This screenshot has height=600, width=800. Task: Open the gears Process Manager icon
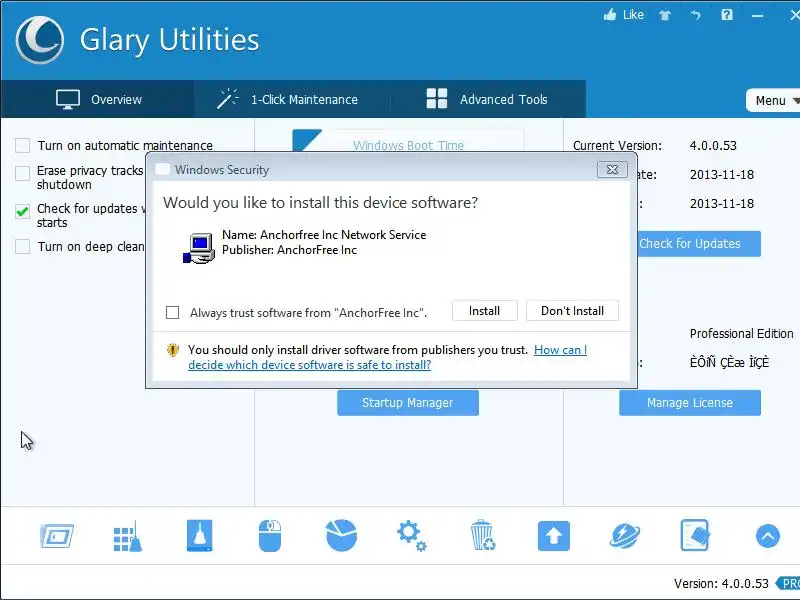pyautogui.click(x=412, y=536)
